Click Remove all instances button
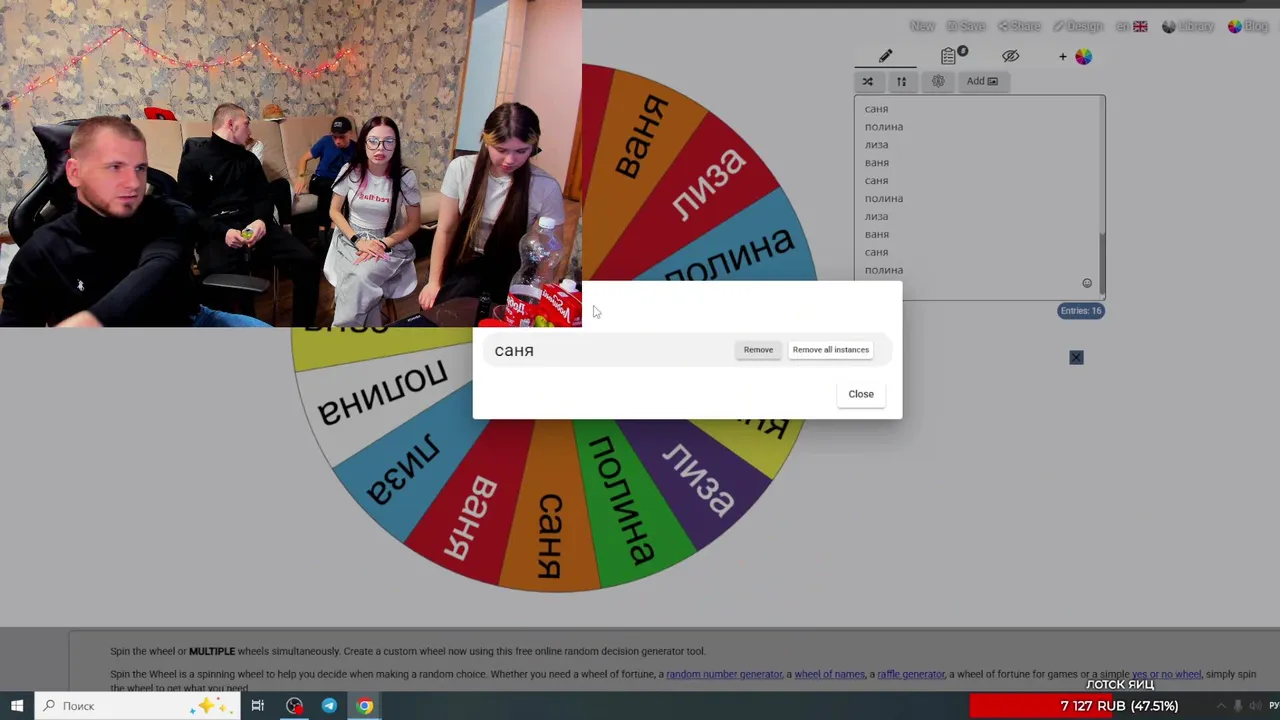 coord(830,350)
